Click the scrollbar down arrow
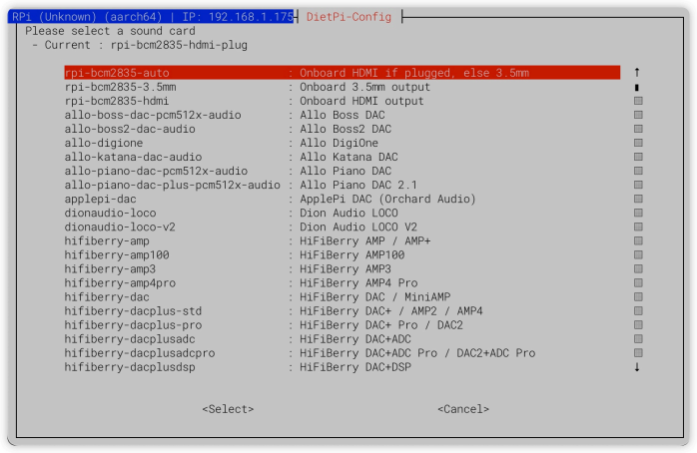The image size is (697, 453). [x=637, y=367]
